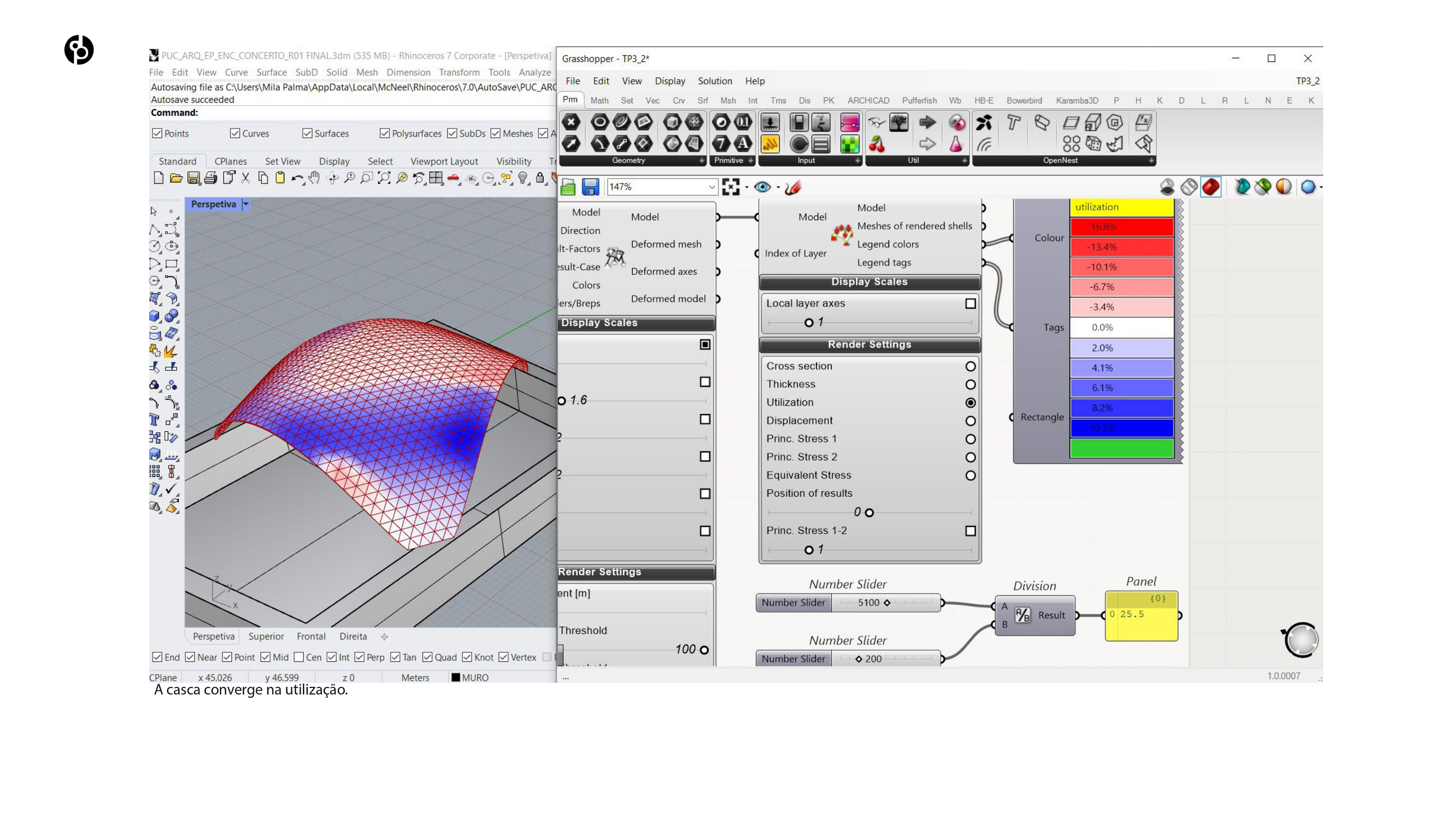Click the eye preview icon

pyautogui.click(x=762, y=187)
